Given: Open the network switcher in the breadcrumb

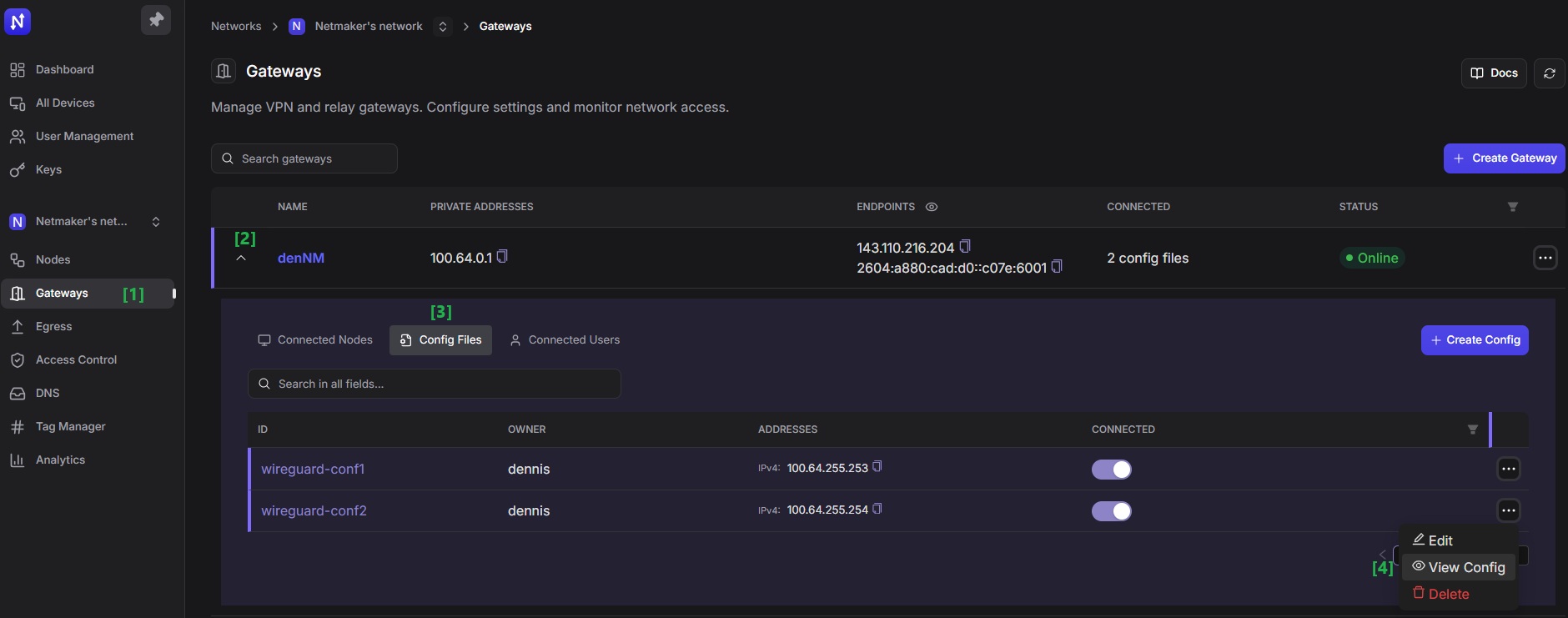Looking at the screenshot, I should (443, 27).
